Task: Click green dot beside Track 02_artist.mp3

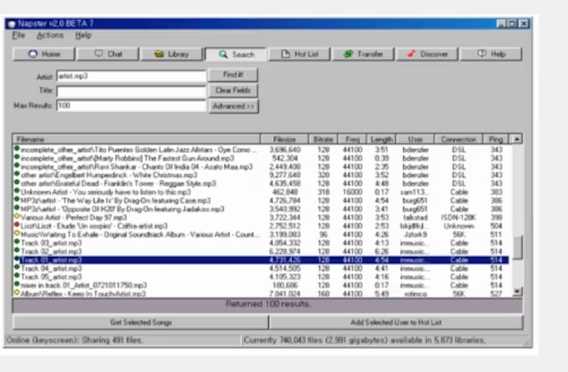Action: [x=17, y=250]
